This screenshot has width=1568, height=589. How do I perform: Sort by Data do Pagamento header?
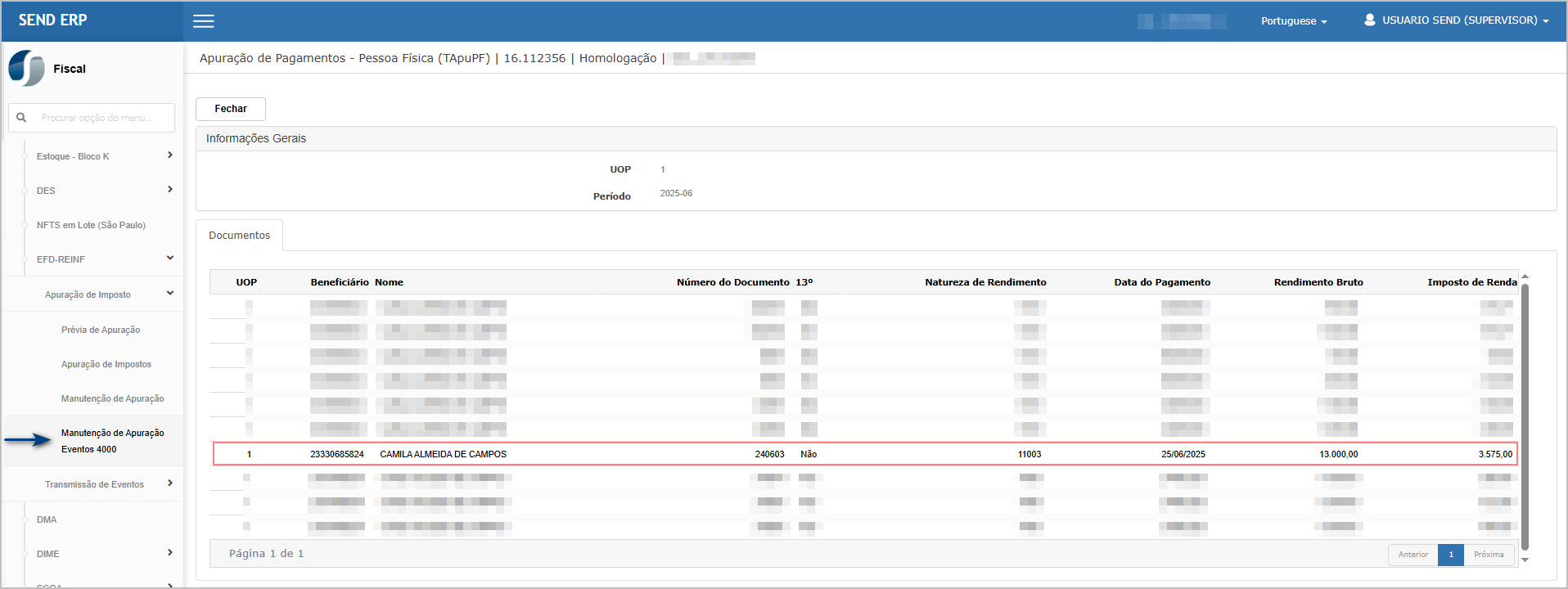coord(1162,282)
